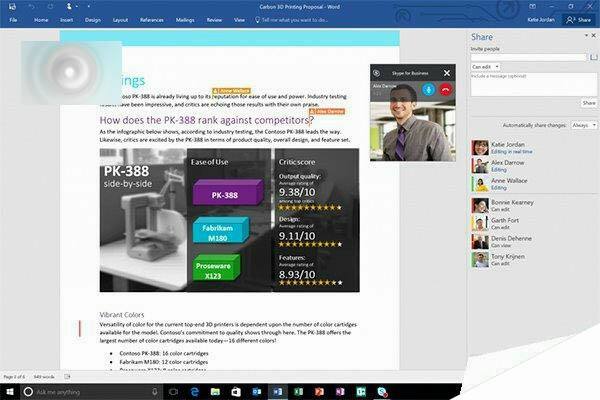Viewport: 600px width, 400px height.
Task: Click the Undo arrow in title bar
Action: point(33,6)
